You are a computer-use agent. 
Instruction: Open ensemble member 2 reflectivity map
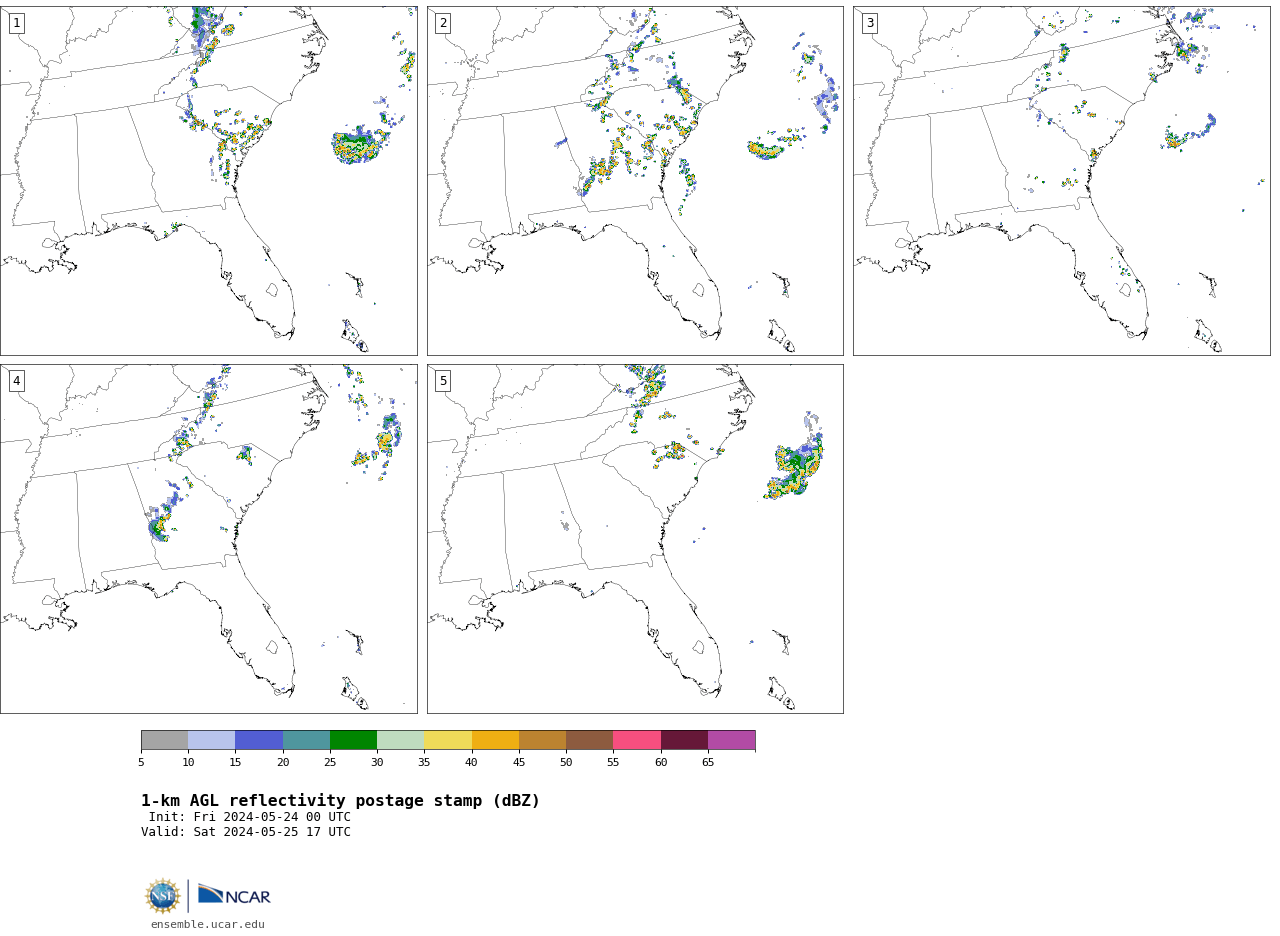click(635, 181)
